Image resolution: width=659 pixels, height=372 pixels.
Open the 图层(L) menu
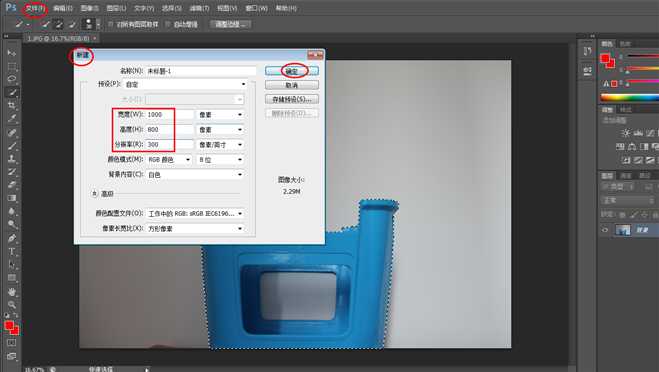point(116,8)
